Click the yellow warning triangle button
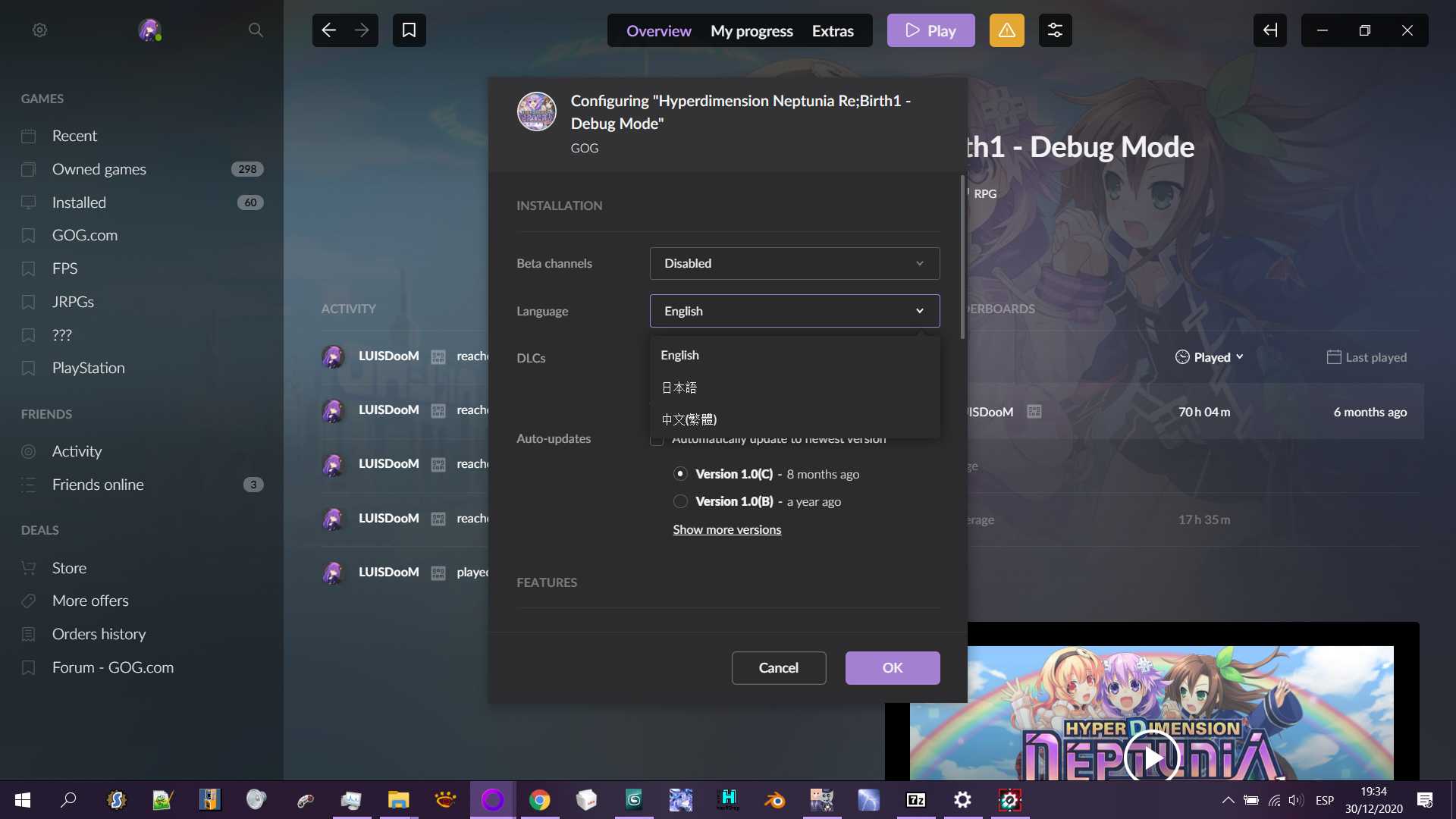This screenshot has width=1456, height=819. (1006, 30)
